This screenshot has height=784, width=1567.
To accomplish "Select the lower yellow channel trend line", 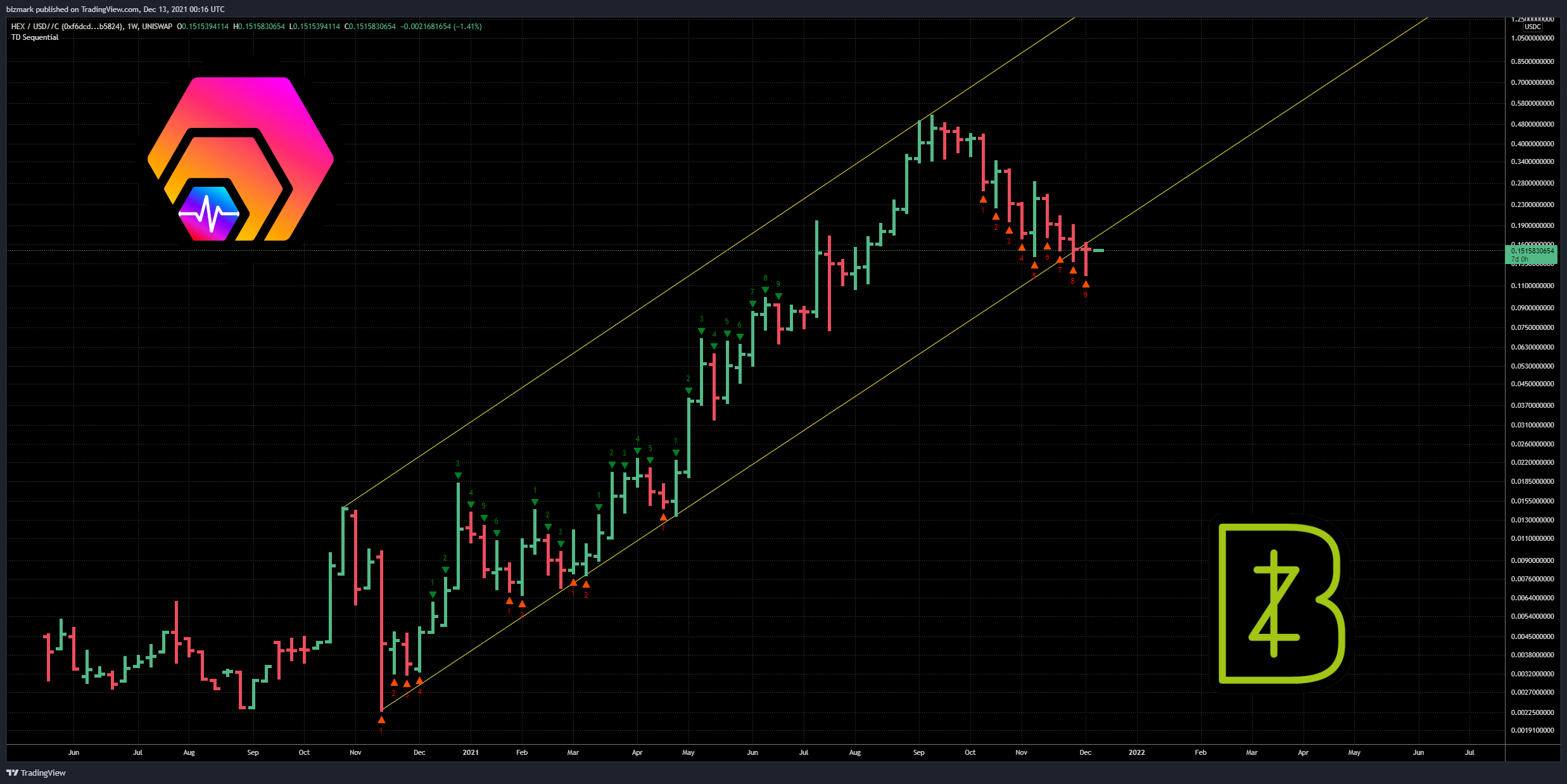I will 905,364.
